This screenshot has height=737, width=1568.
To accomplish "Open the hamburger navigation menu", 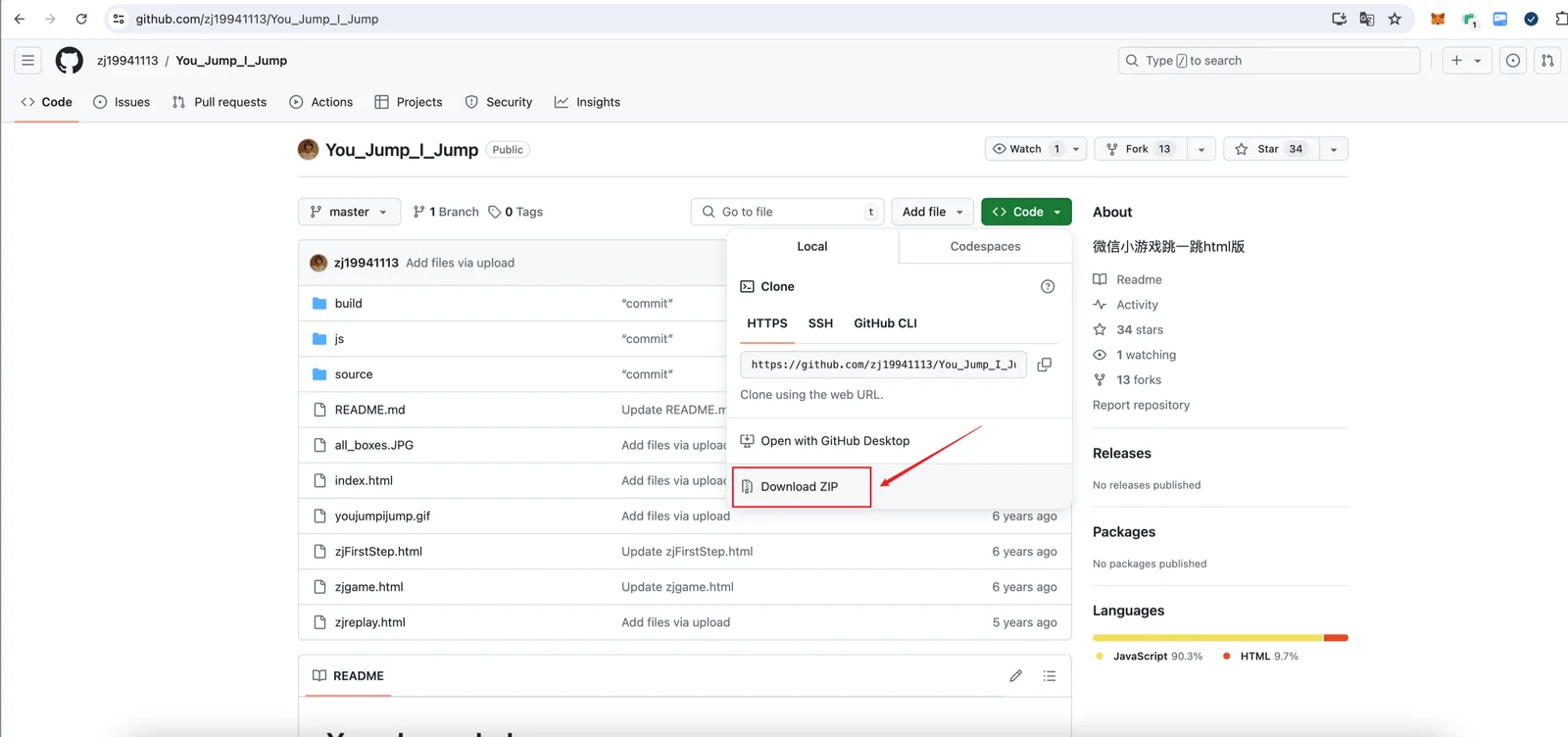I will point(28,61).
